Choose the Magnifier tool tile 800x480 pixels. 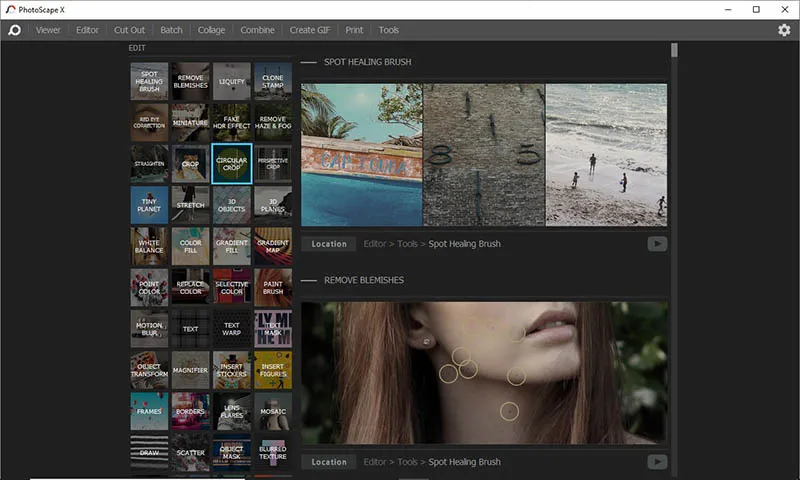(190, 369)
